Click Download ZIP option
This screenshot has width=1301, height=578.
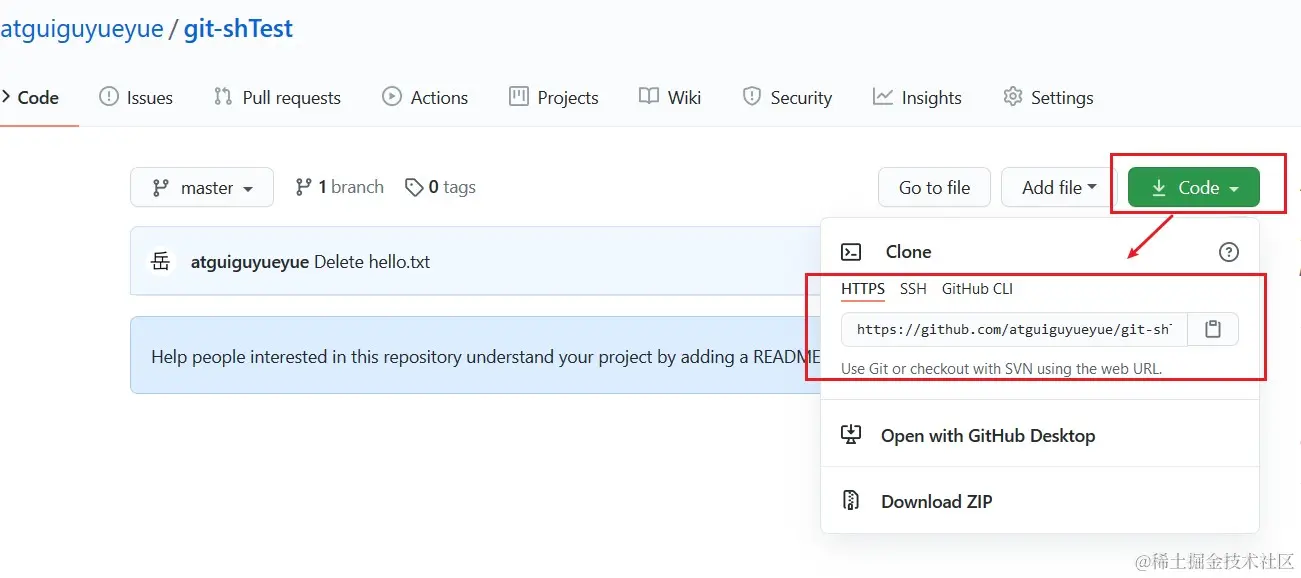pyautogui.click(x=1040, y=501)
